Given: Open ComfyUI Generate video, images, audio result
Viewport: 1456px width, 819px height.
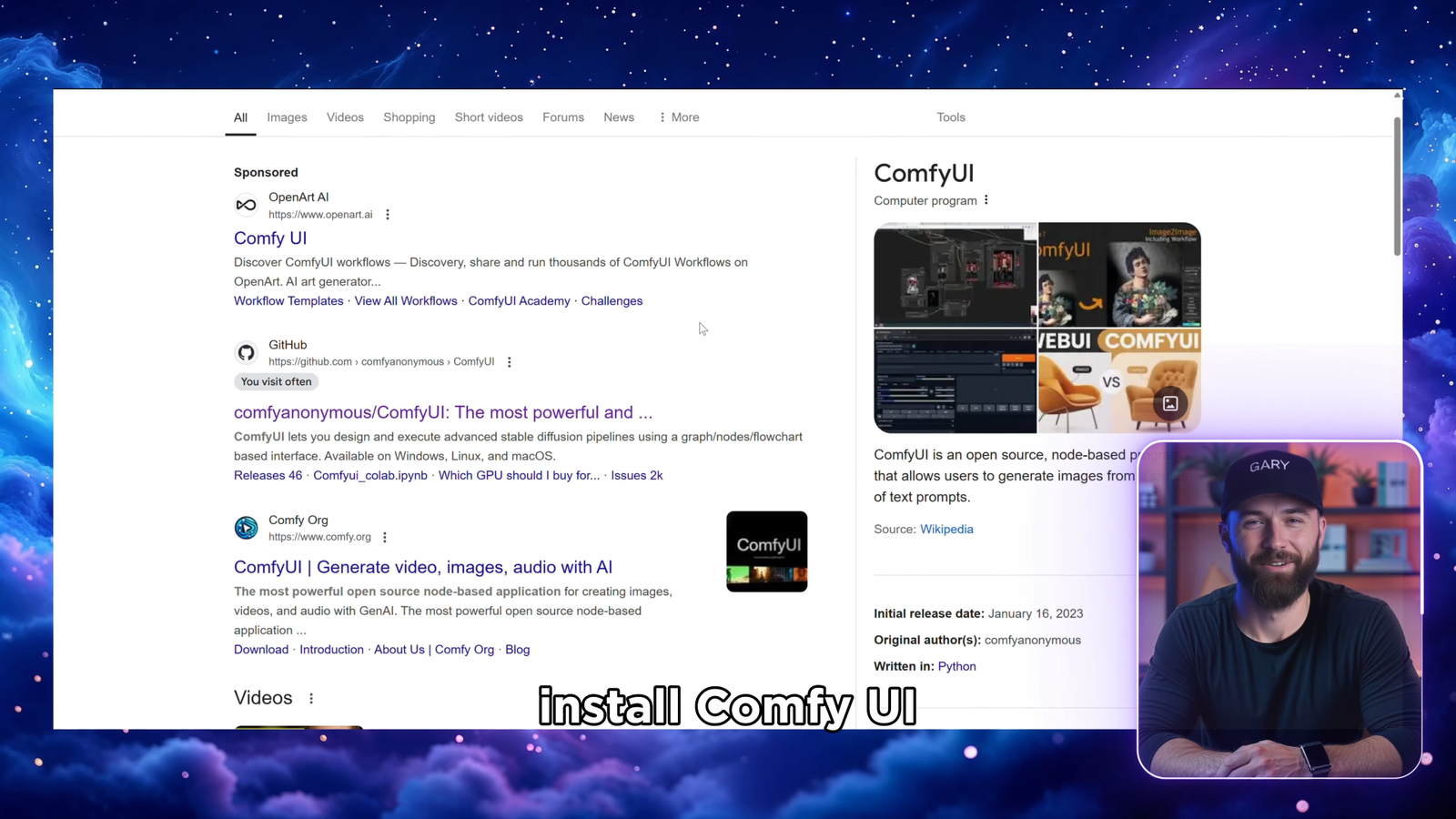Looking at the screenshot, I should (x=423, y=568).
